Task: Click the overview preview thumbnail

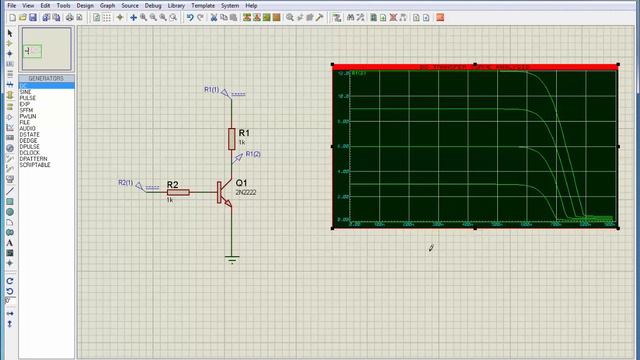Action: [x=47, y=49]
